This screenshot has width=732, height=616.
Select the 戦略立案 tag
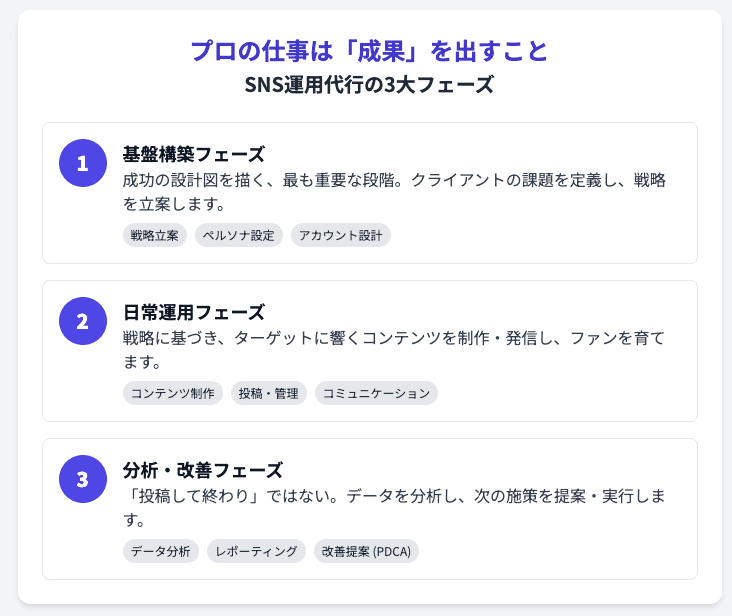[155, 235]
